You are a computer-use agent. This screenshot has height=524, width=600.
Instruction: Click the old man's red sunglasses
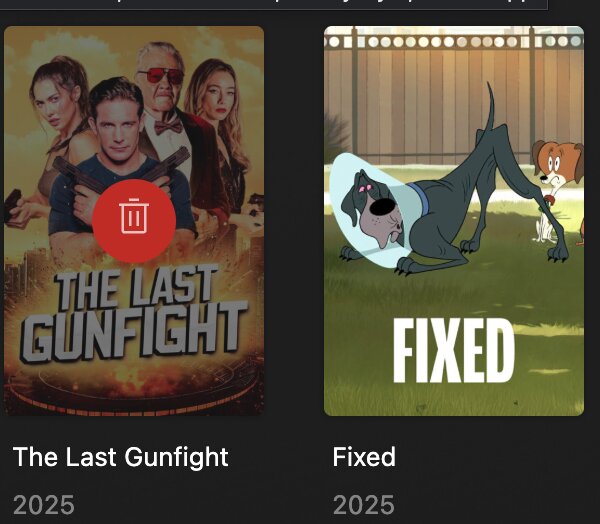click(161, 76)
